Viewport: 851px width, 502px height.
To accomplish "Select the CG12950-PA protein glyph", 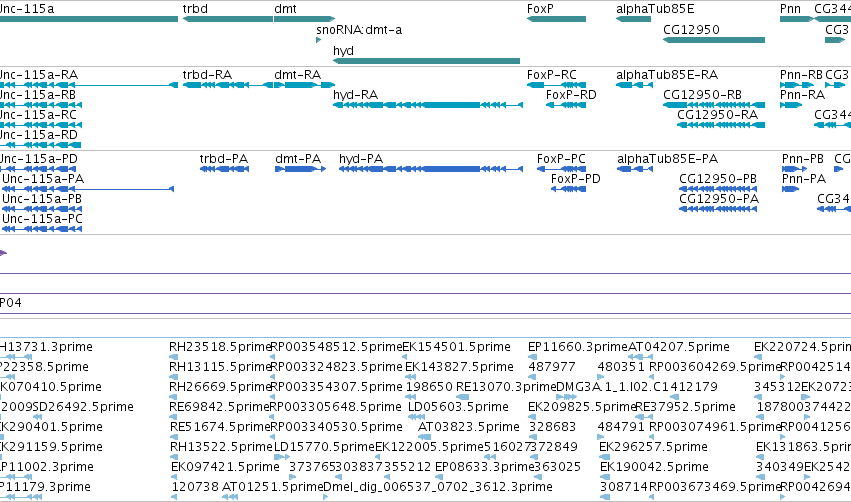I will (718, 209).
